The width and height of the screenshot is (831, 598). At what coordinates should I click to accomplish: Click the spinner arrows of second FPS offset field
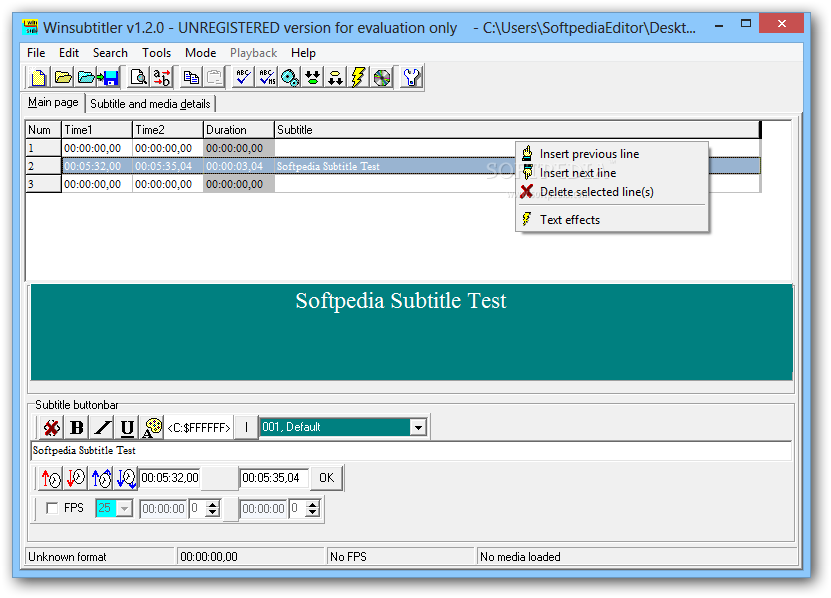tap(313, 509)
